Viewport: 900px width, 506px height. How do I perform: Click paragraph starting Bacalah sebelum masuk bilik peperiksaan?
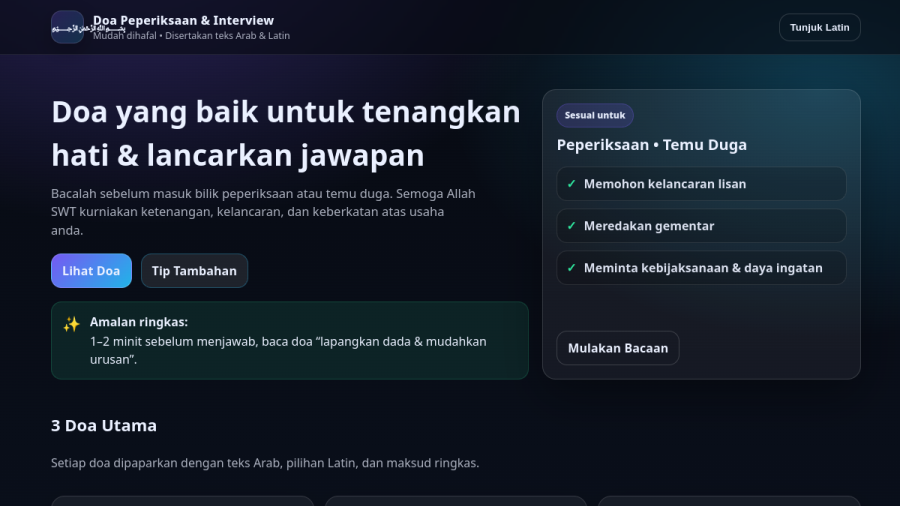pos(263,212)
